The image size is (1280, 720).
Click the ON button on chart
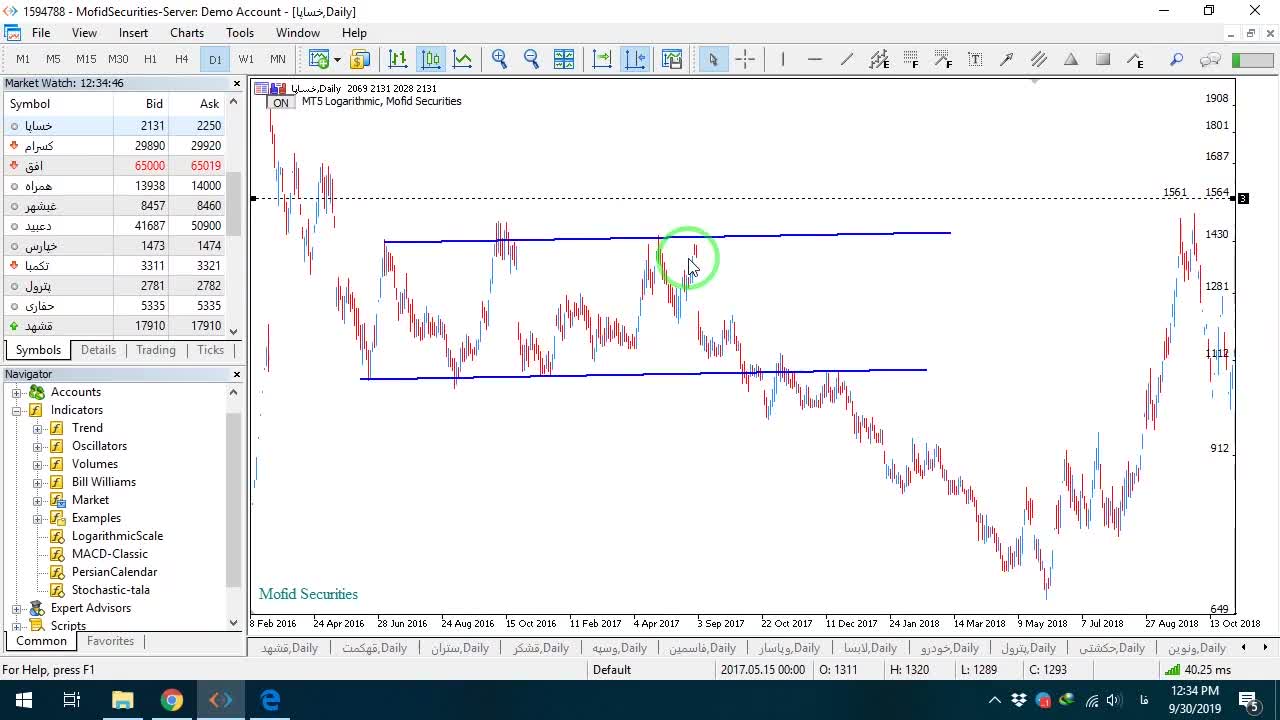[281, 103]
